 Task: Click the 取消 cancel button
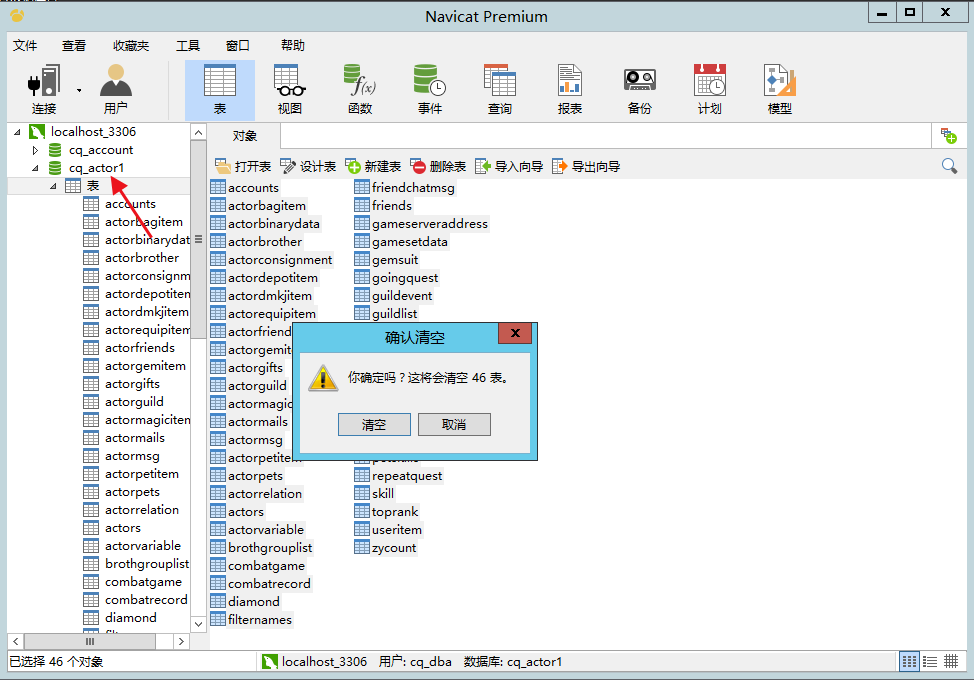[x=454, y=425]
